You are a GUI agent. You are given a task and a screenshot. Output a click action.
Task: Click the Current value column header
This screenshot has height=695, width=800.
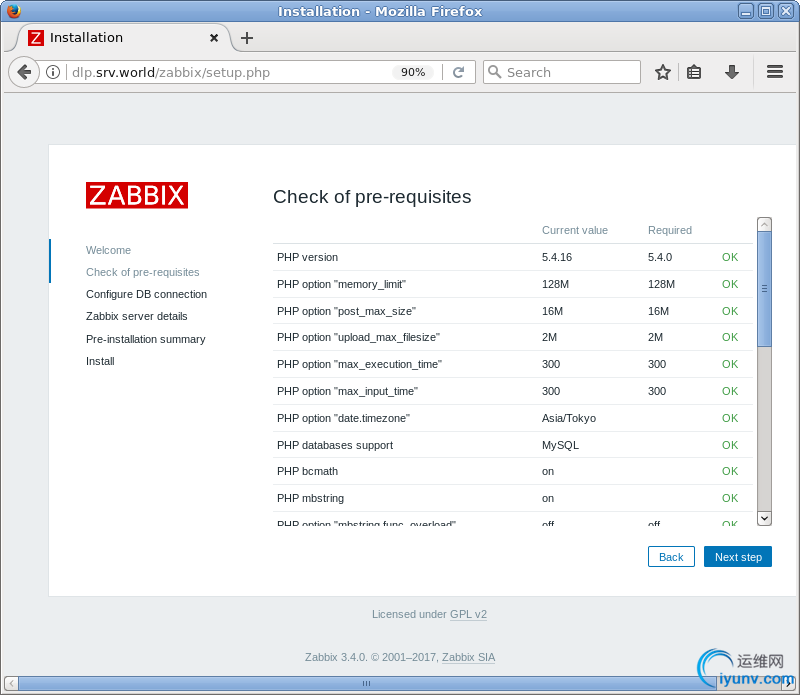tap(574, 230)
